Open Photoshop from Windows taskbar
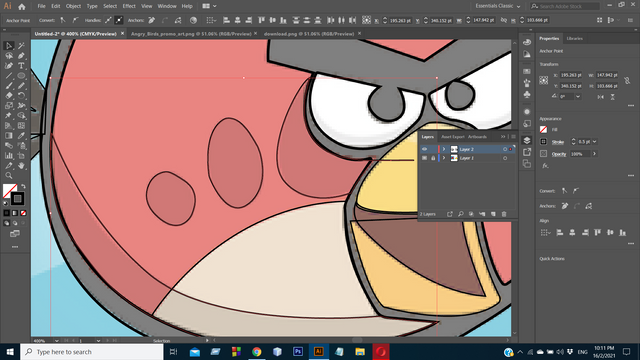Viewport: 640px width, 360px height. tap(298, 351)
